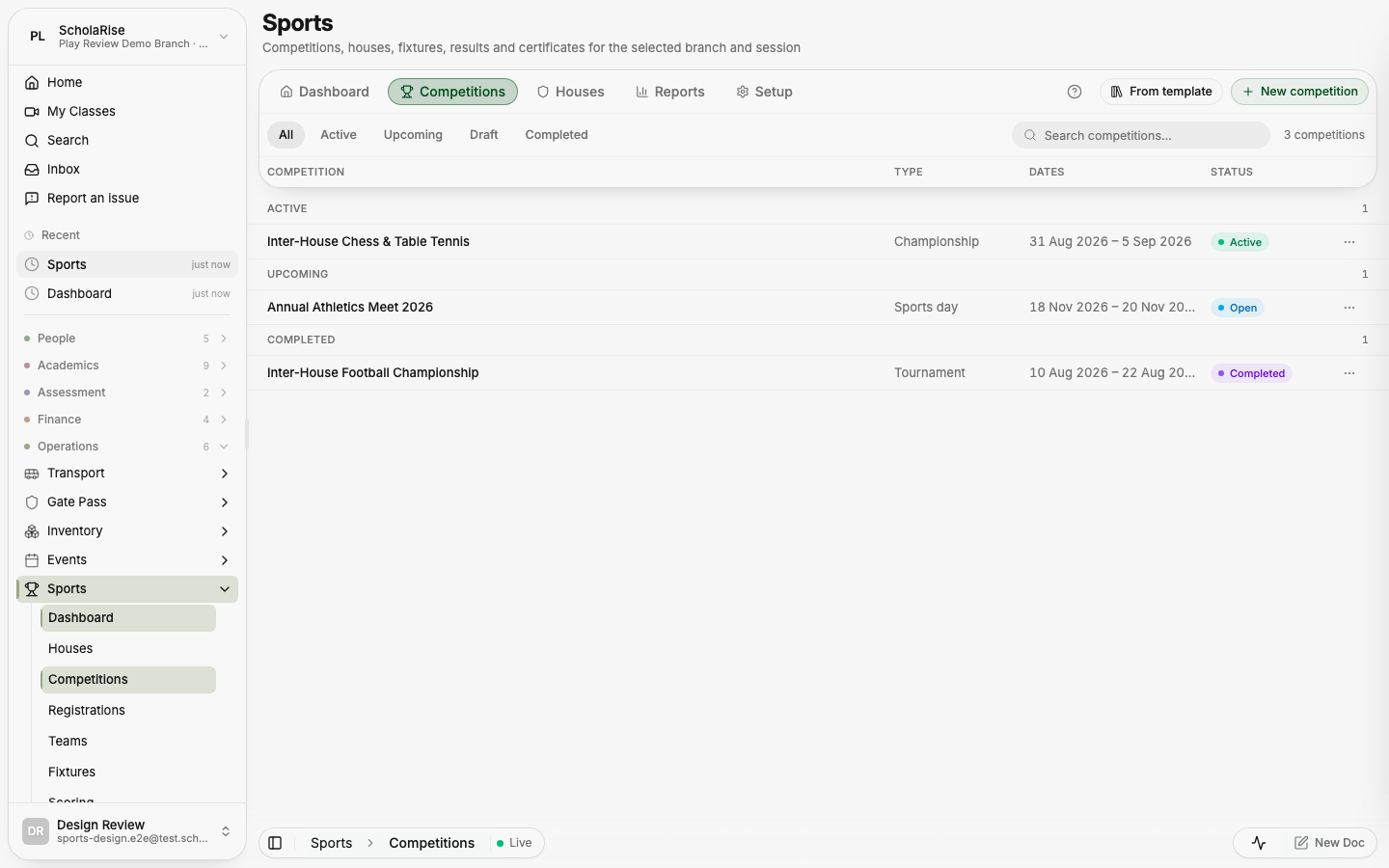Image resolution: width=1389 pixels, height=868 pixels.
Task: Open Design Review account menu
Action: [127, 831]
